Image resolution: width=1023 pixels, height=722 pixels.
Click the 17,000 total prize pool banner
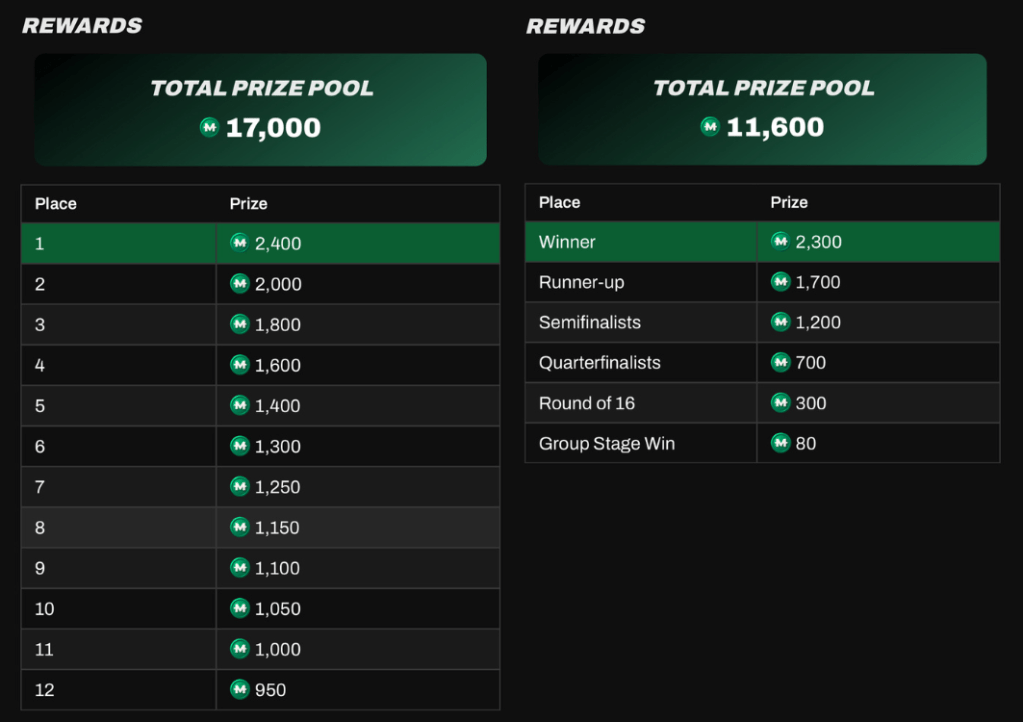261,109
